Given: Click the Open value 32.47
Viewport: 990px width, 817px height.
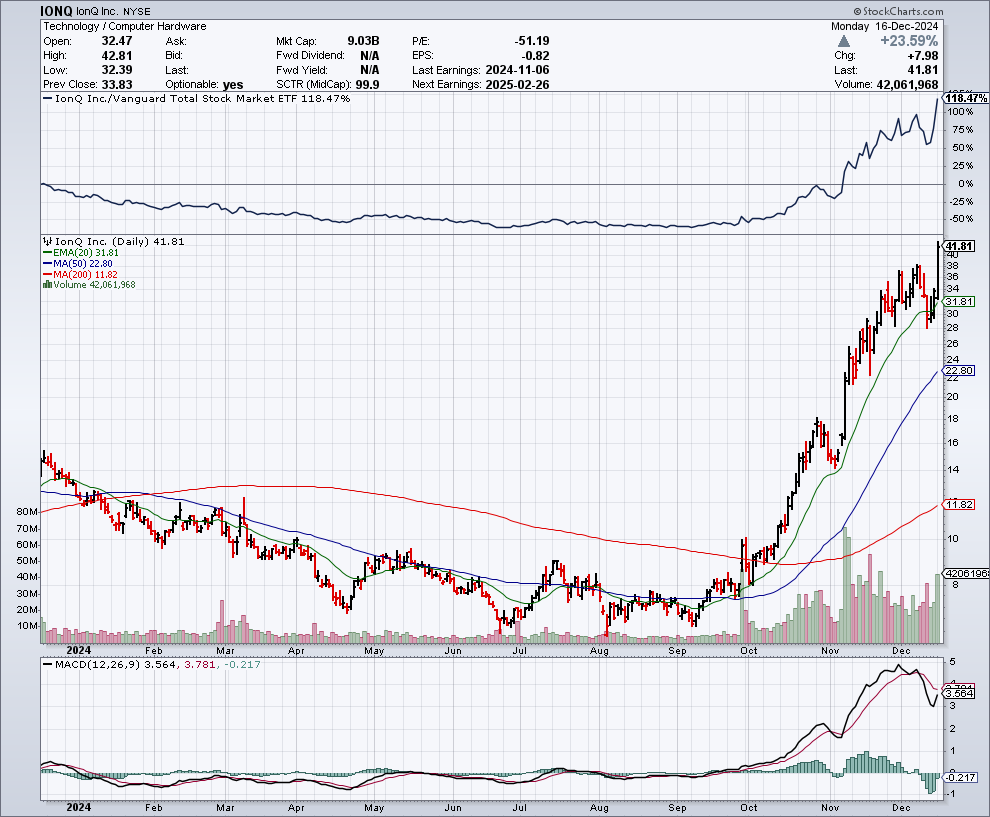Looking at the screenshot, I should click(x=117, y=41).
